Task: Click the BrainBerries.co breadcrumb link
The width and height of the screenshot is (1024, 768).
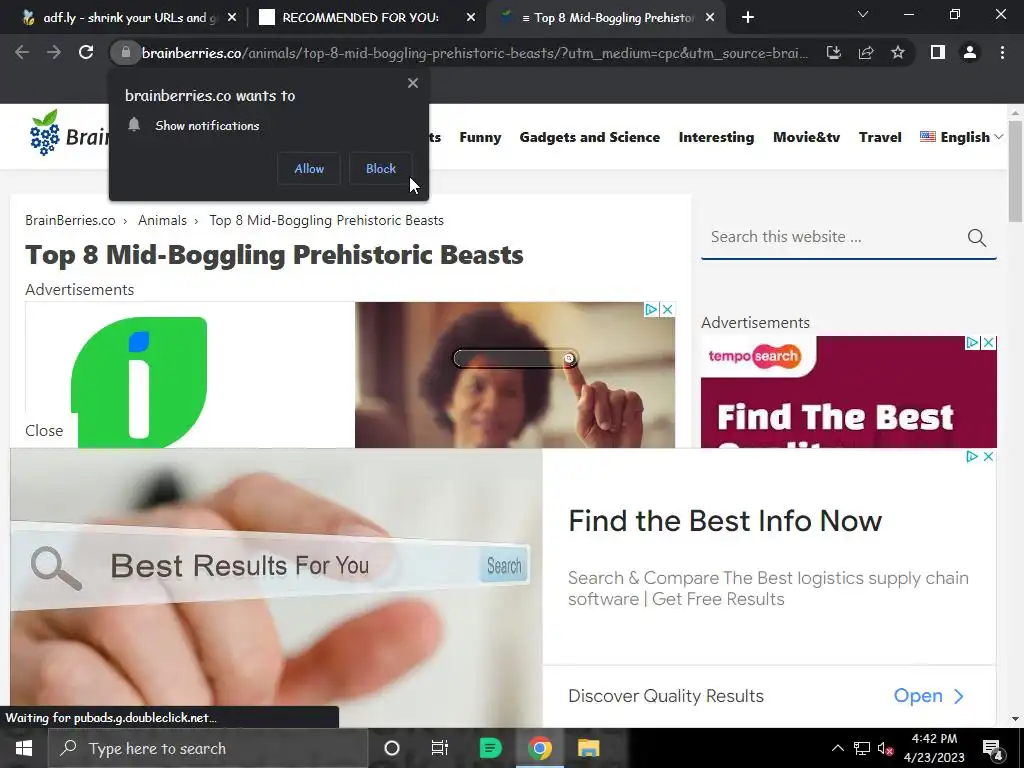Action: coord(71,220)
